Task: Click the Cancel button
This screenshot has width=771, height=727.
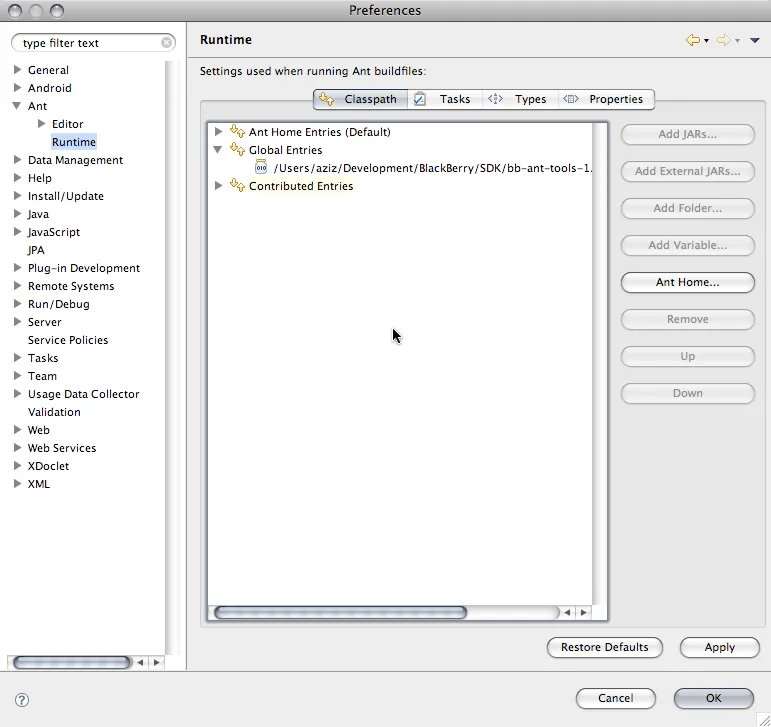Action: point(616,698)
